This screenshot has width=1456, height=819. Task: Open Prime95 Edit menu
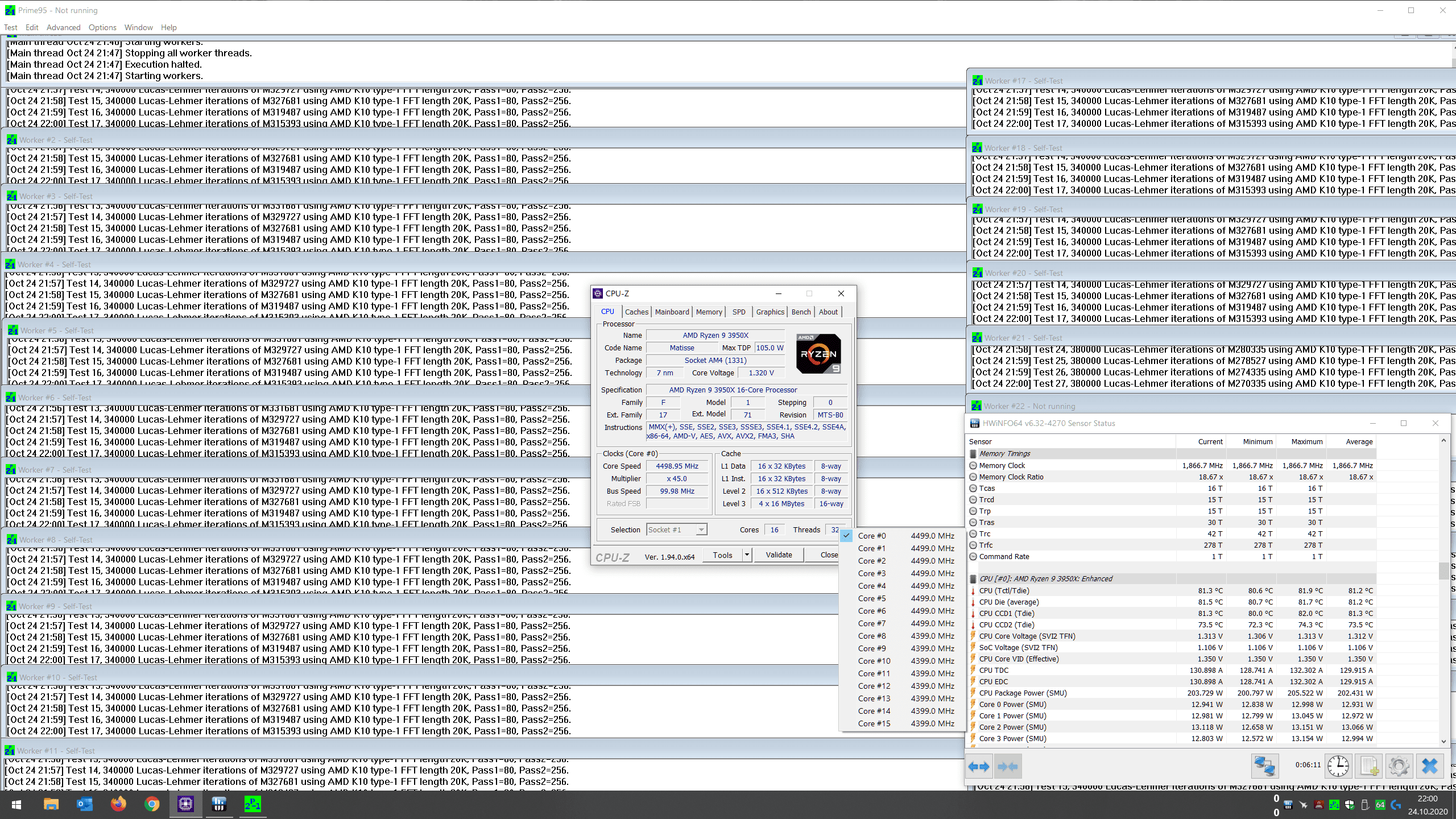32,27
